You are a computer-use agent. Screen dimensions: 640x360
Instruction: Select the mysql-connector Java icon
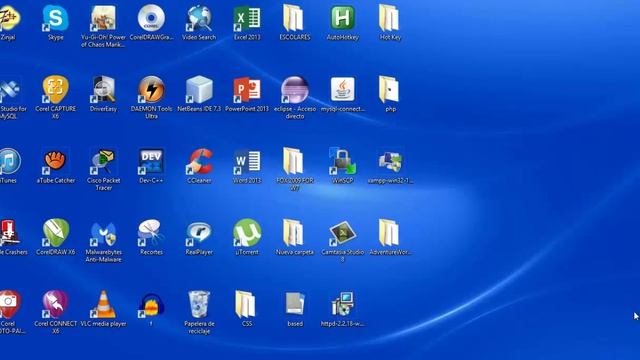click(342, 90)
